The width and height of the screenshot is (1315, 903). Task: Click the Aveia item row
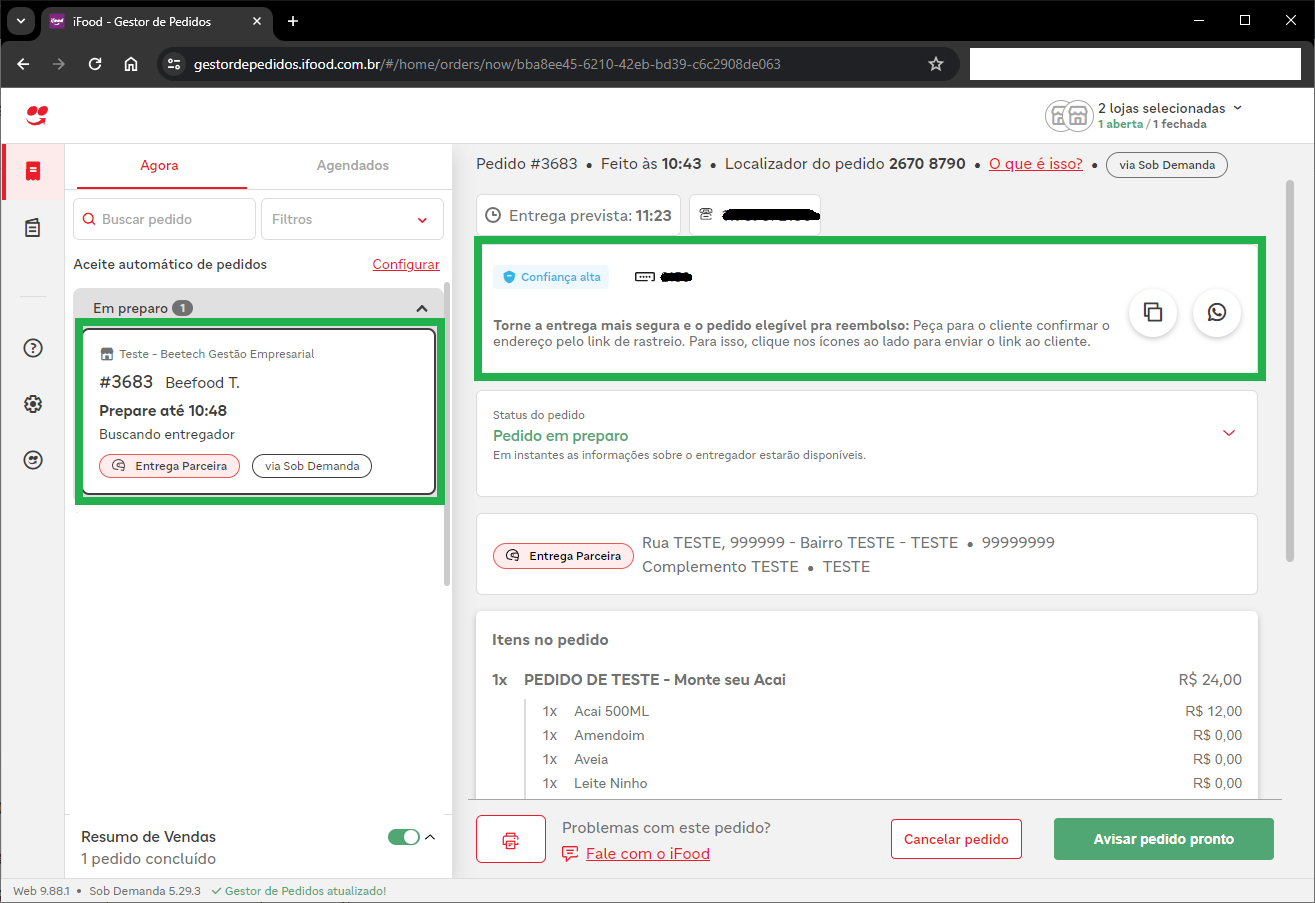(x=892, y=760)
